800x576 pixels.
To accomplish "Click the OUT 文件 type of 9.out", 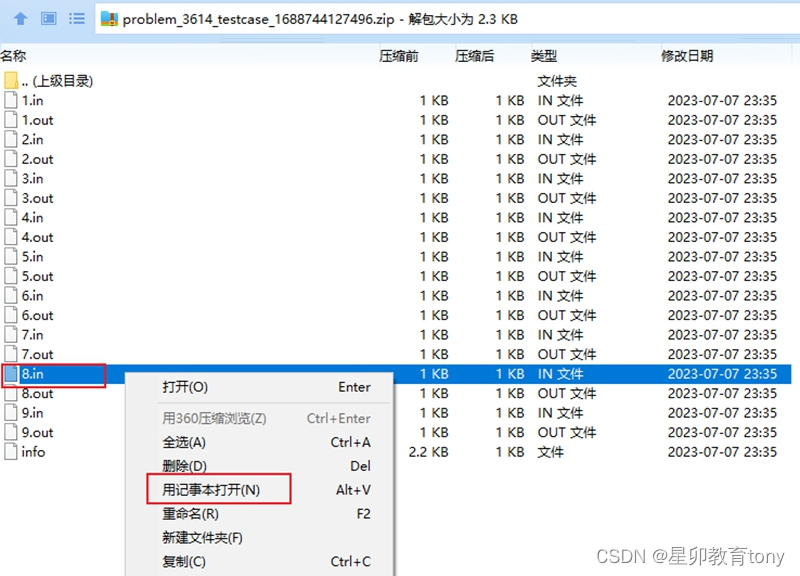I will coord(566,432).
